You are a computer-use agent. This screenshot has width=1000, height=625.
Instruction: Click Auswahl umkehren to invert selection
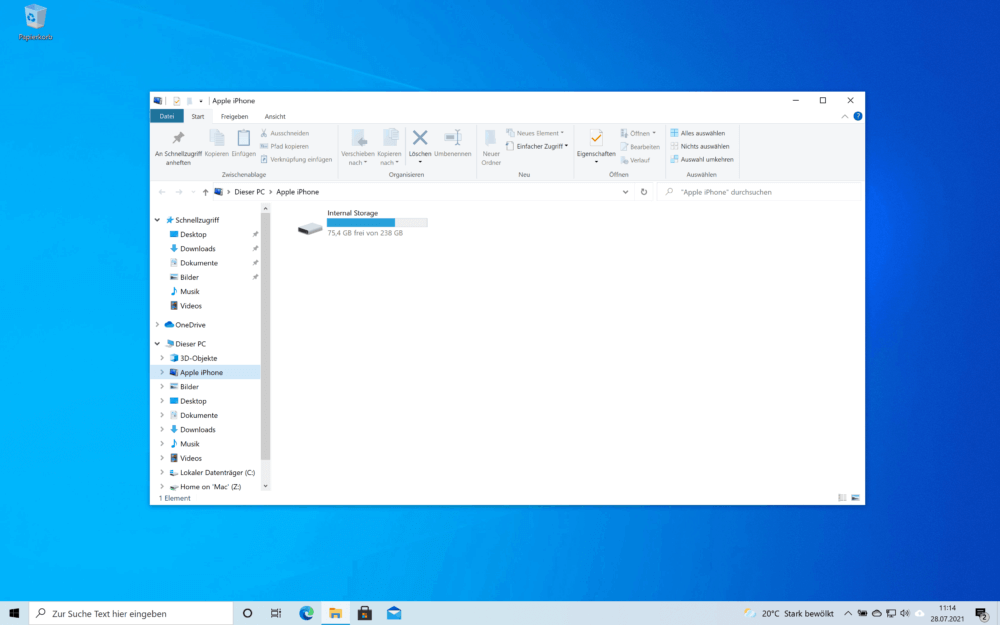(702, 159)
